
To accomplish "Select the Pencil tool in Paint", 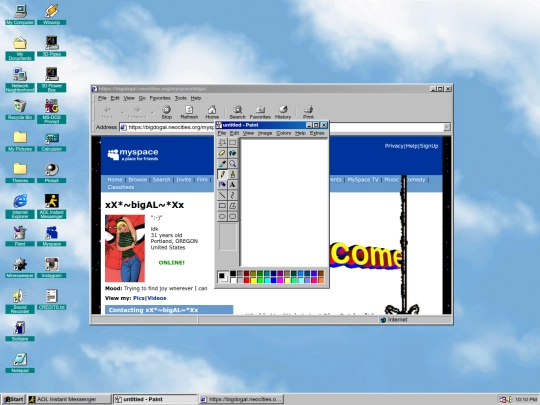I will point(222,174).
